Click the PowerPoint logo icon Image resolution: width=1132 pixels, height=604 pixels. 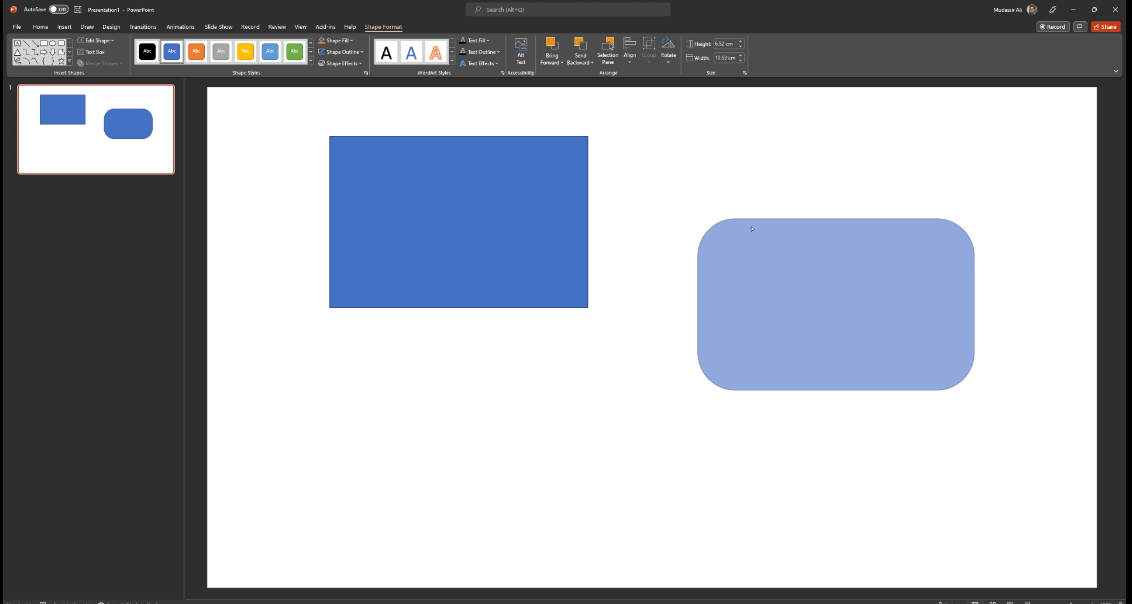coord(13,9)
